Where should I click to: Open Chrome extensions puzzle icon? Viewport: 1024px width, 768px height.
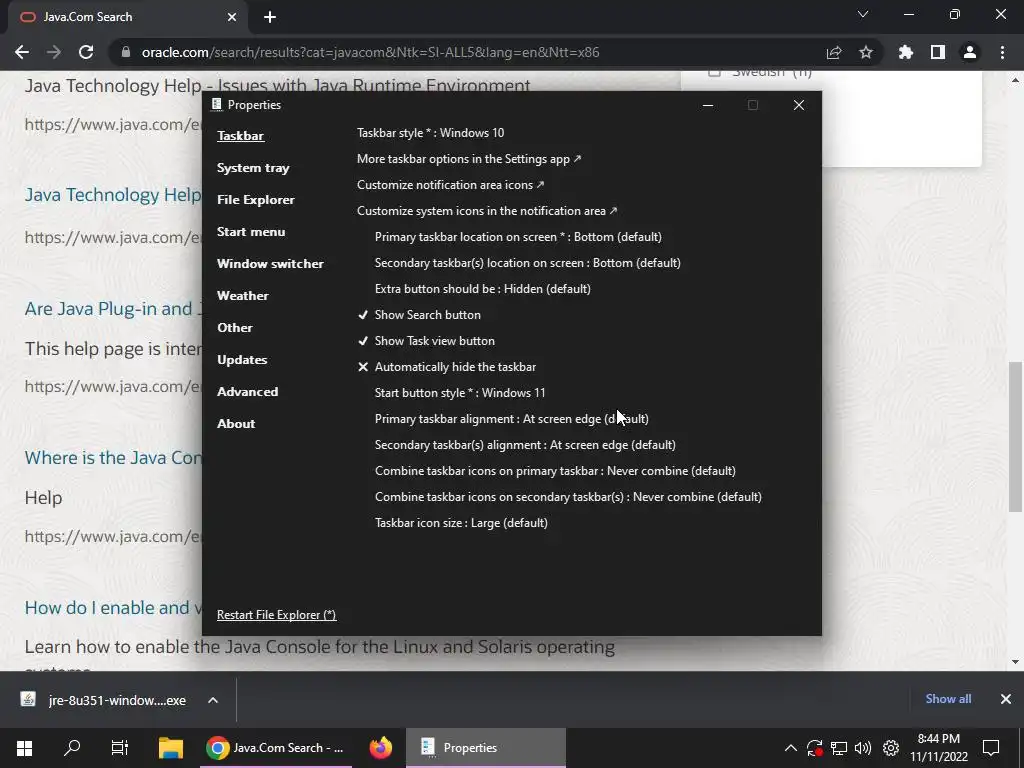[906, 52]
